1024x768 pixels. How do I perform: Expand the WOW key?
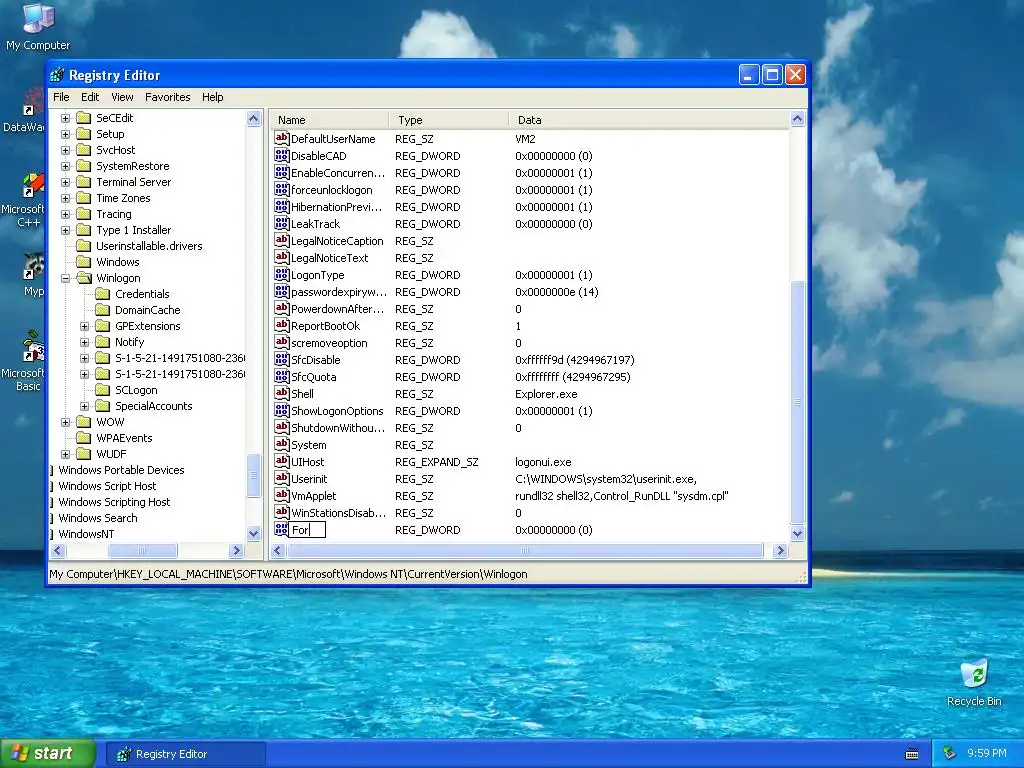(65, 422)
